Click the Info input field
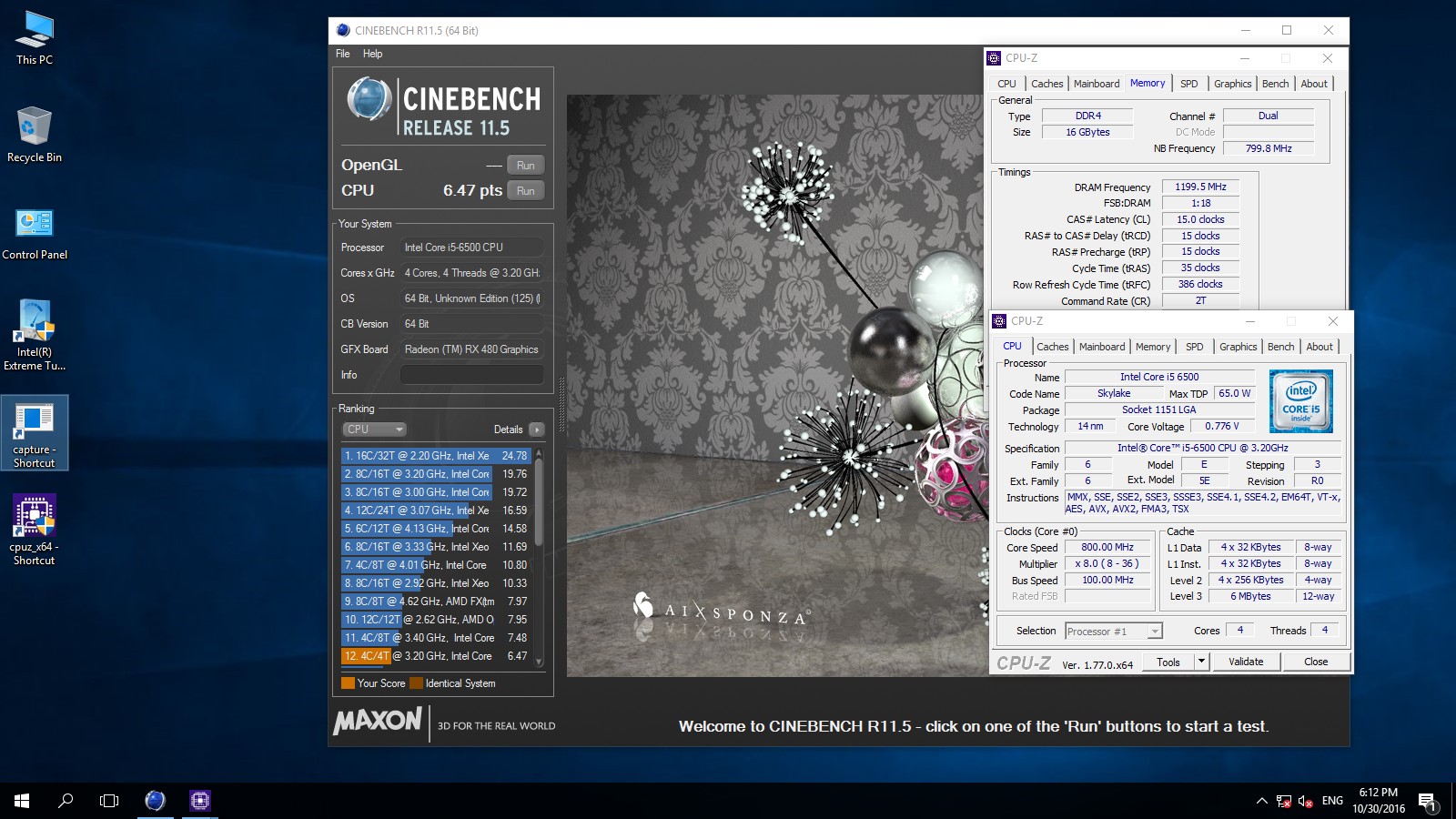This screenshot has width=1456, height=819. tap(472, 375)
